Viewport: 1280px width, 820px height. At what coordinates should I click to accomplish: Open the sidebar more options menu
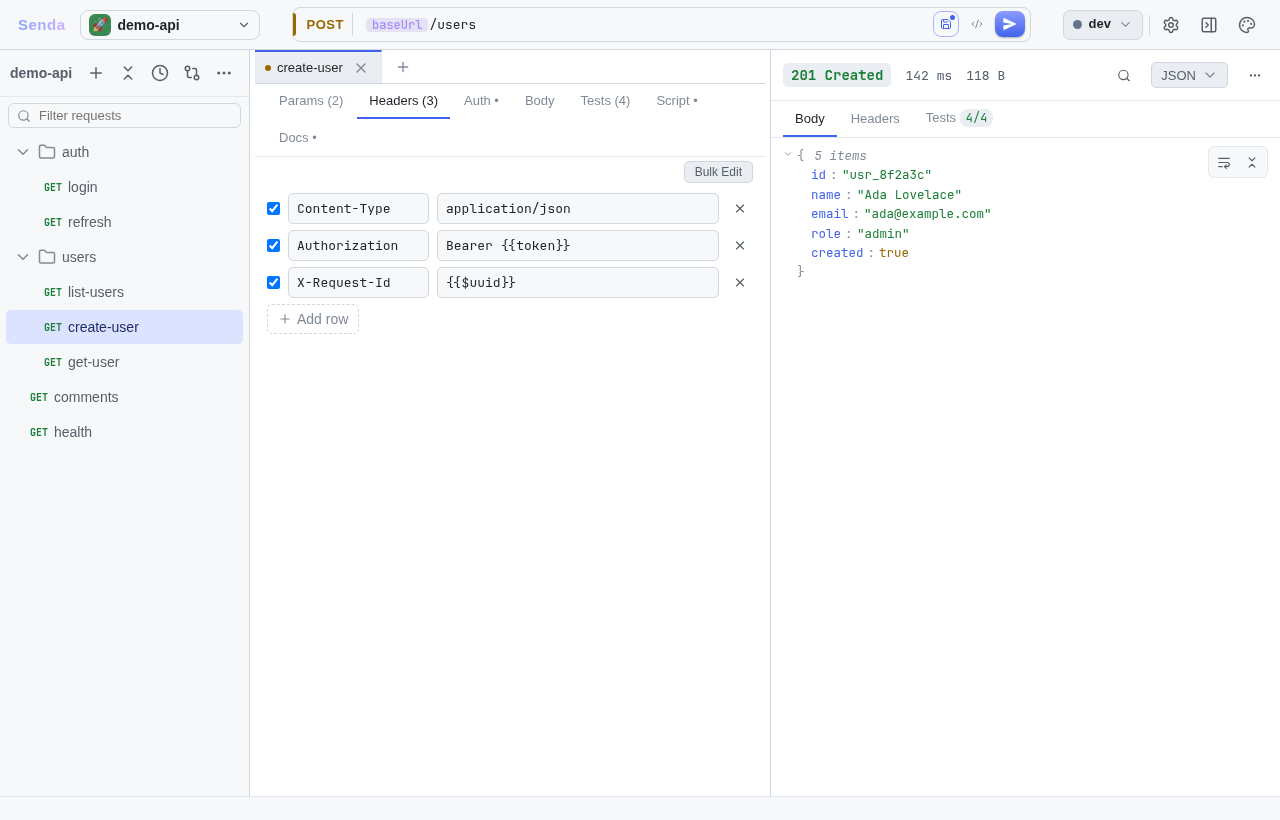click(224, 73)
